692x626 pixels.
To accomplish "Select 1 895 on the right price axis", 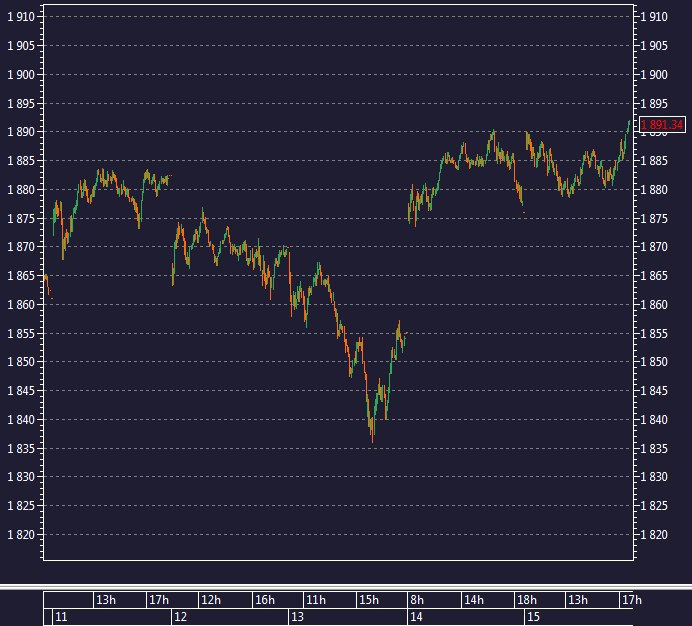I will [x=654, y=103].
